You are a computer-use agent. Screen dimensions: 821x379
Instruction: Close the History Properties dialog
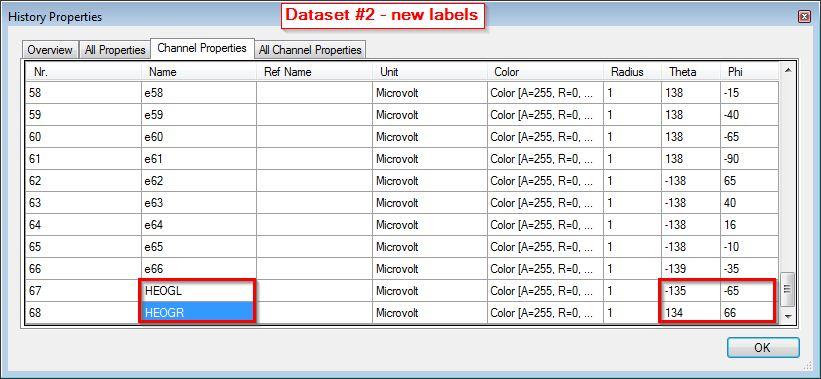tap(804, 17)
